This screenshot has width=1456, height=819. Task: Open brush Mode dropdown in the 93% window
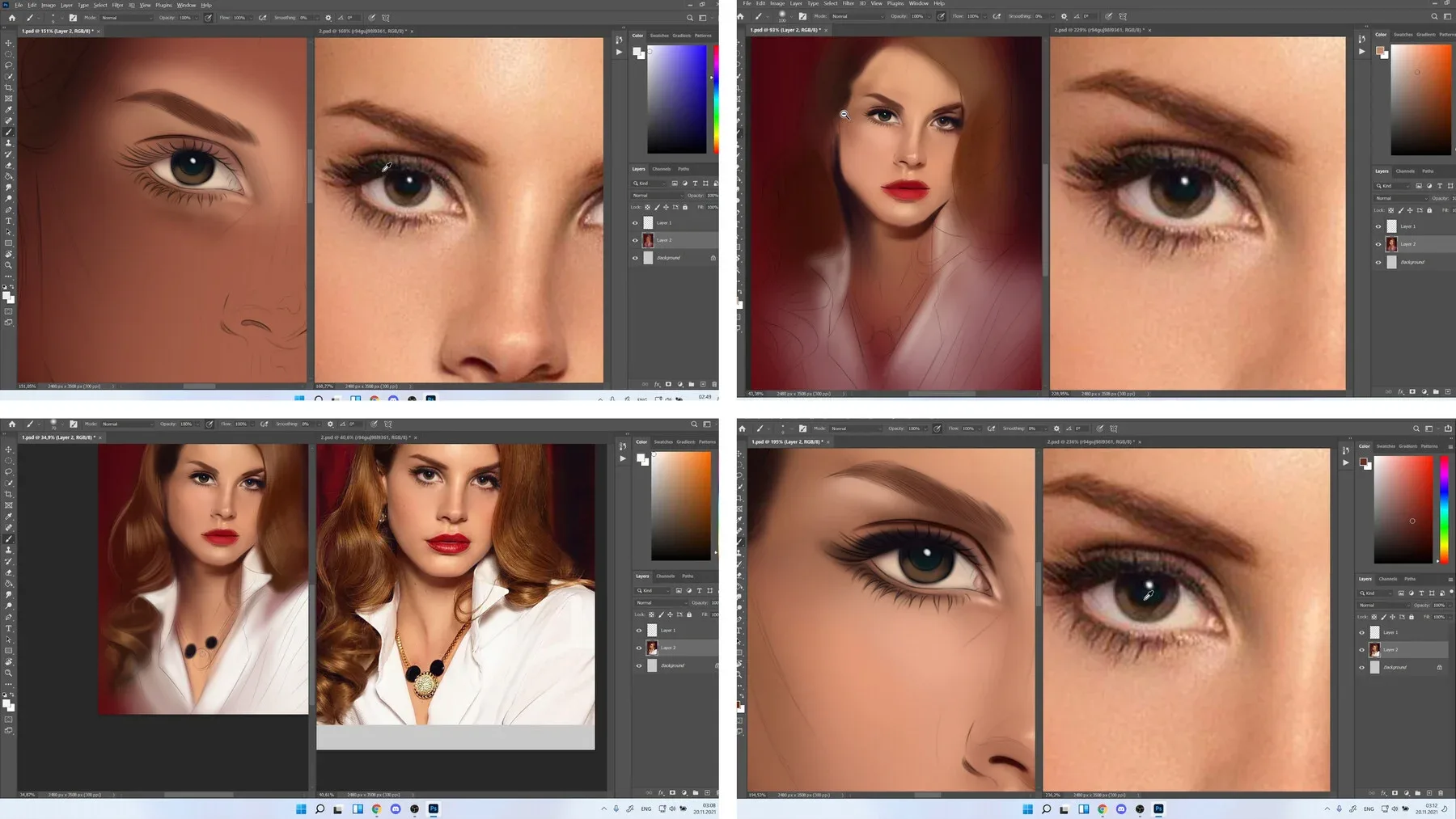[859, 16]
